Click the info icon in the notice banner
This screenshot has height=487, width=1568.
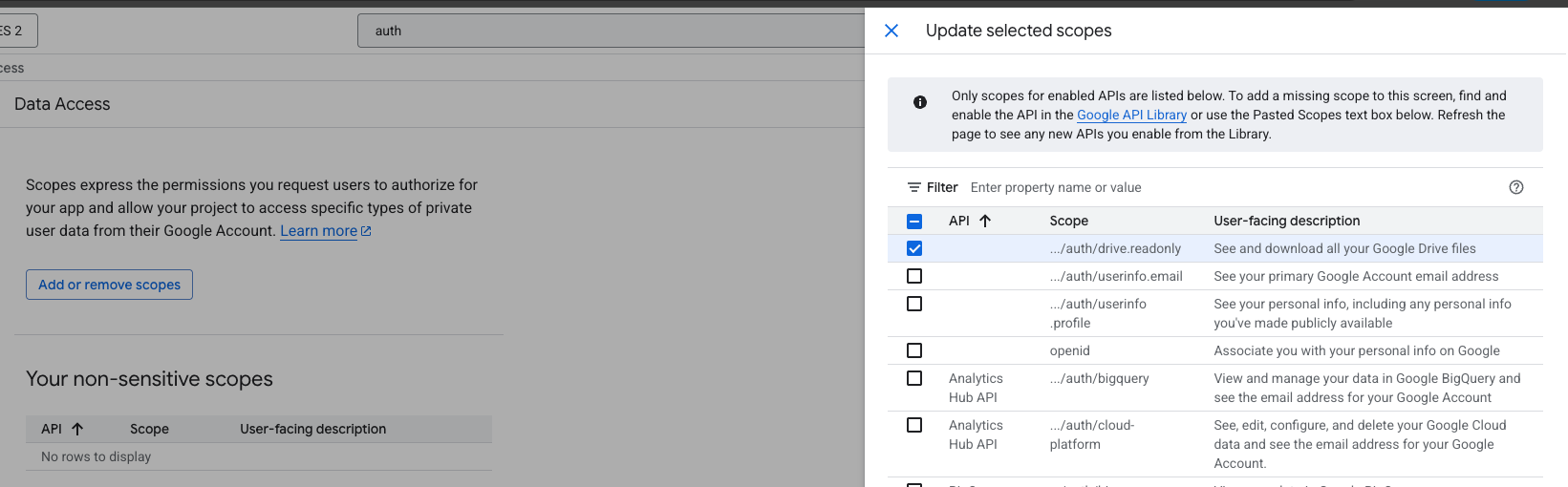tap(920, 102)
